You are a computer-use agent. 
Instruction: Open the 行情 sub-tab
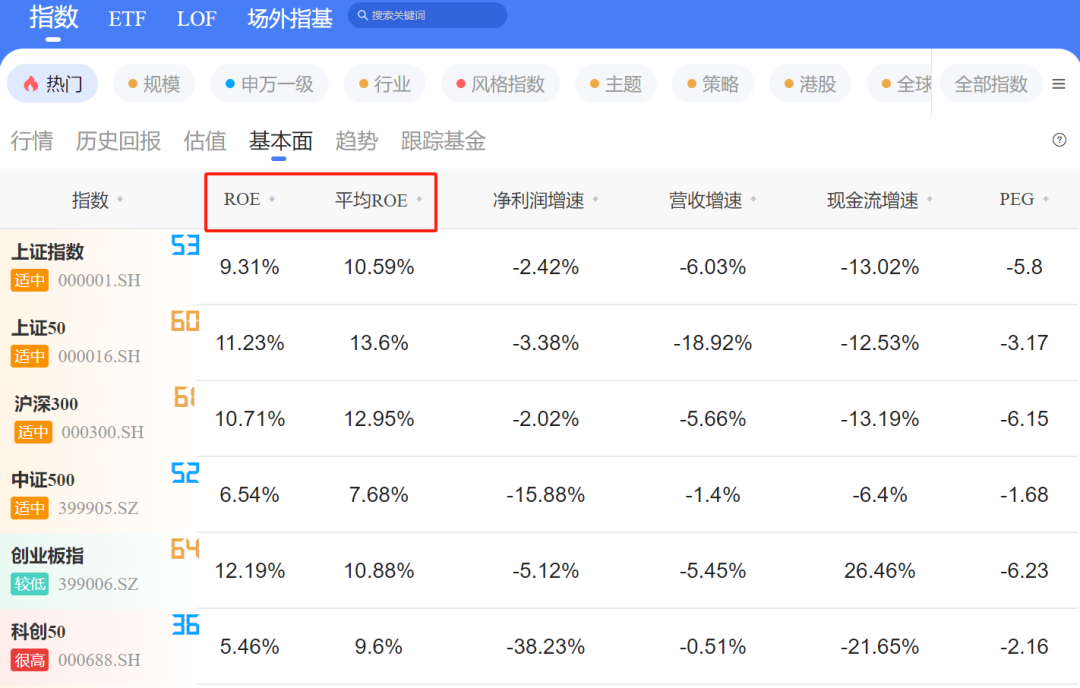tap(32, 140)
